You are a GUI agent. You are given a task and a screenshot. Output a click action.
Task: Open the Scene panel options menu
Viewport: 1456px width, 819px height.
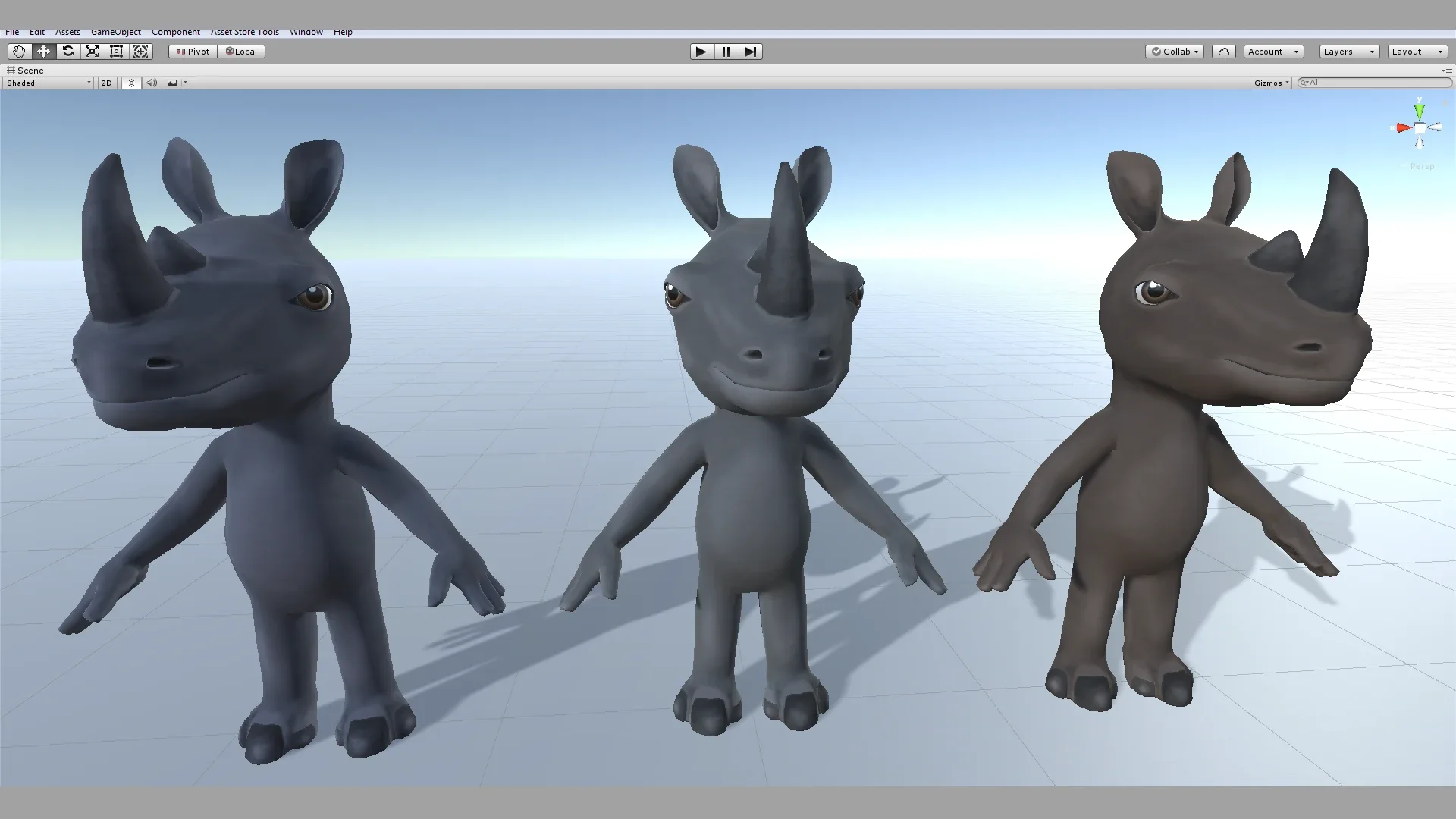coord(1448,71)
